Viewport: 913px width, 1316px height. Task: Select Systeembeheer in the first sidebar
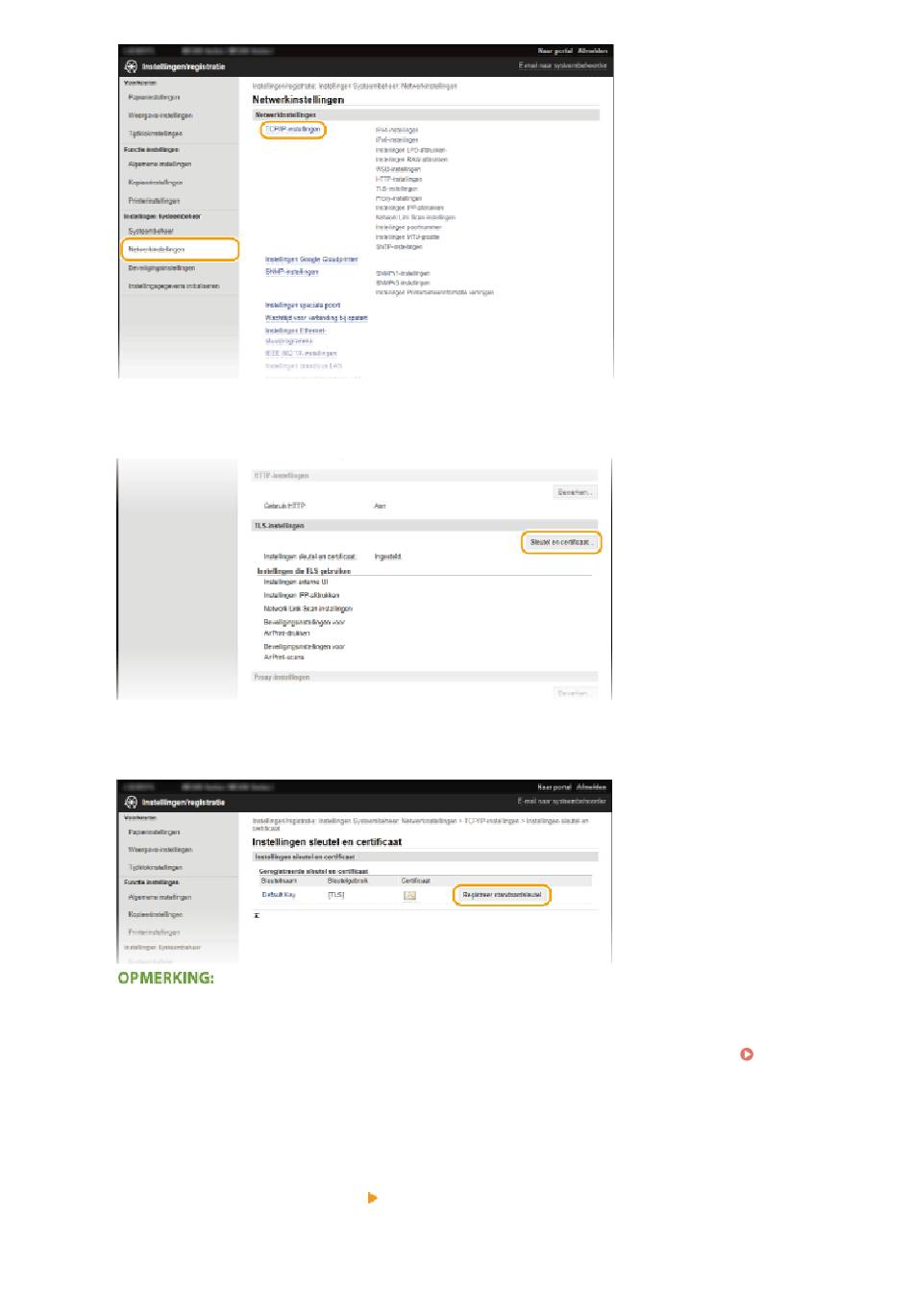pyautogui.click(x=151, y=231)
